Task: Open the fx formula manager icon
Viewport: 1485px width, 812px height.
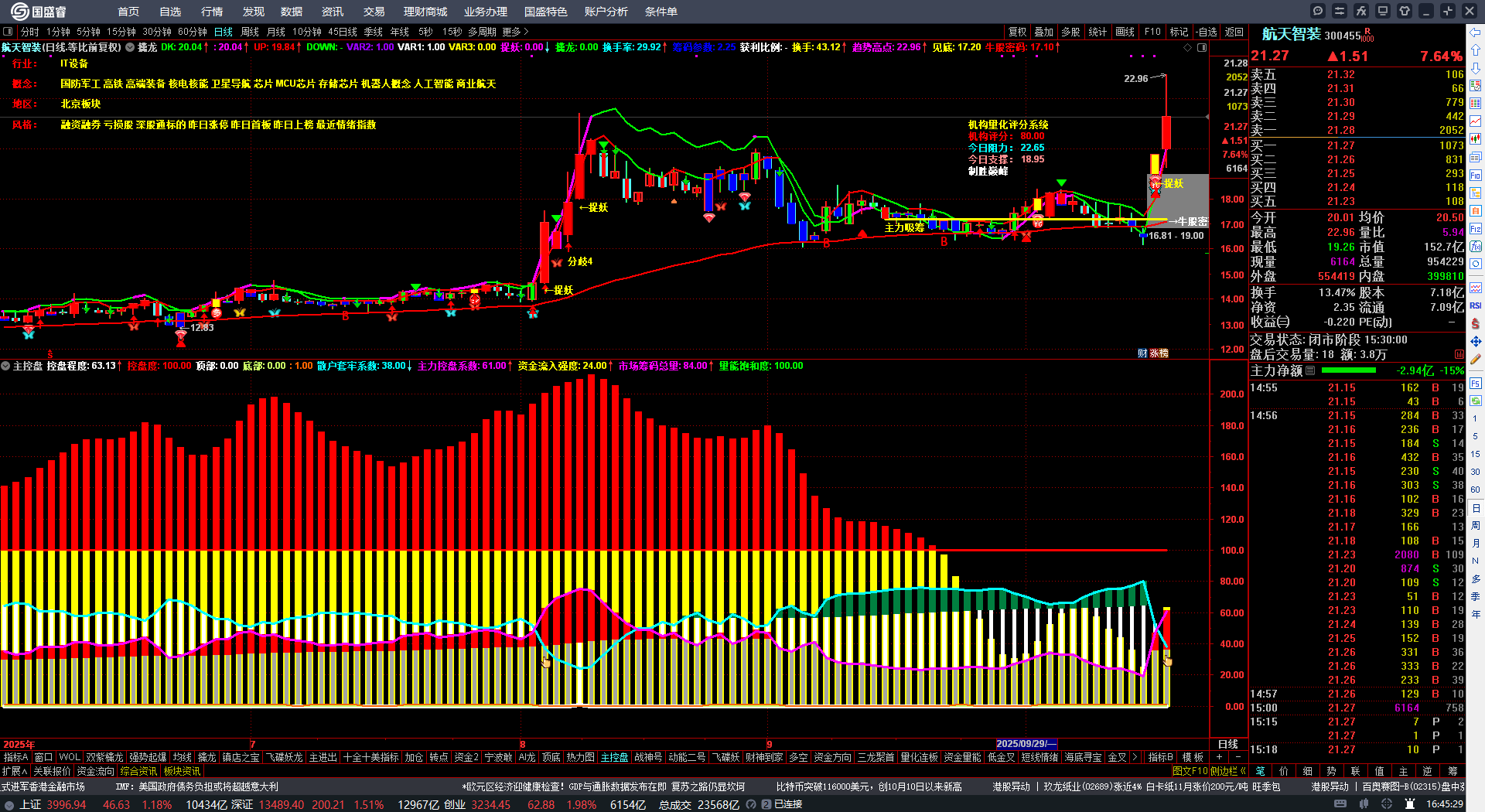Action: 1361,11
